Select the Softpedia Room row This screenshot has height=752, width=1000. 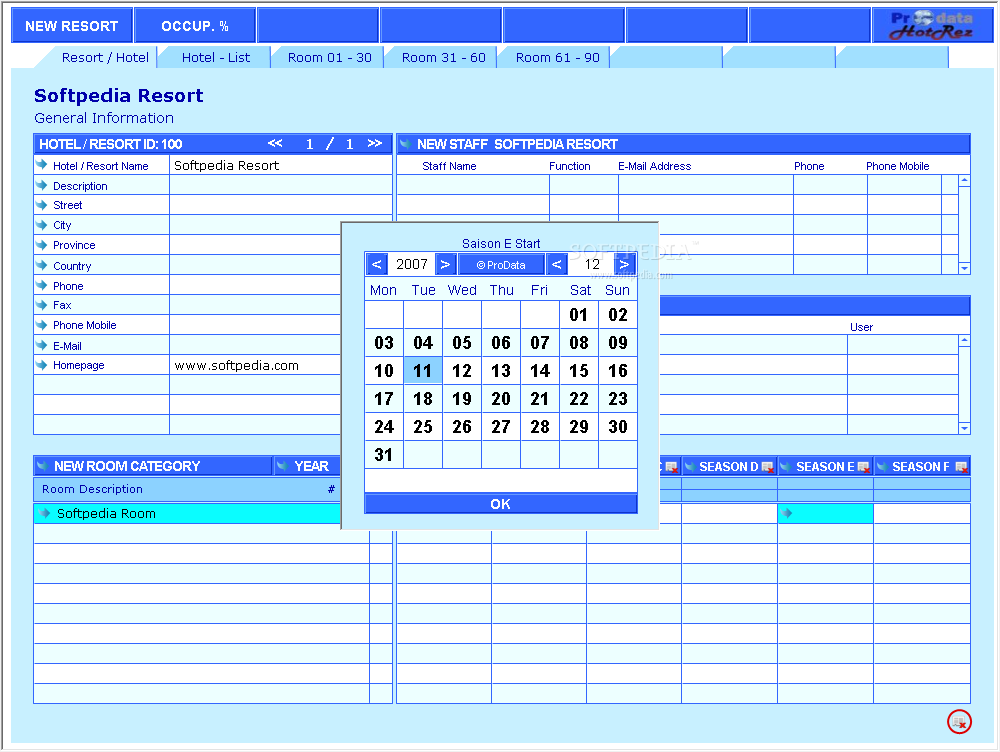[x=187, y=513]
